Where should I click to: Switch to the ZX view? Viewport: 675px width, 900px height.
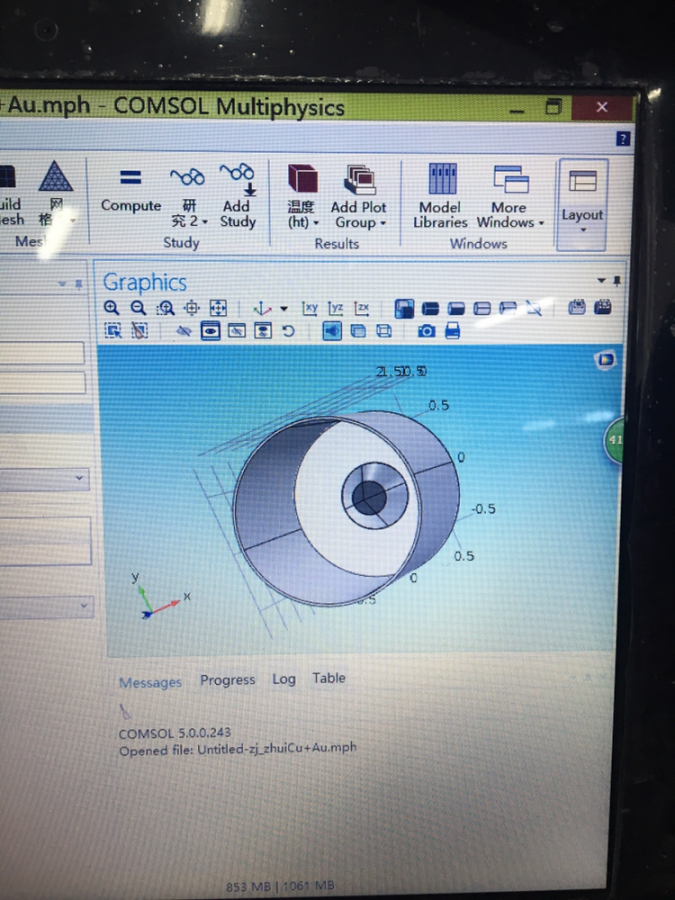pyautogui.click(x=362, y=308)
